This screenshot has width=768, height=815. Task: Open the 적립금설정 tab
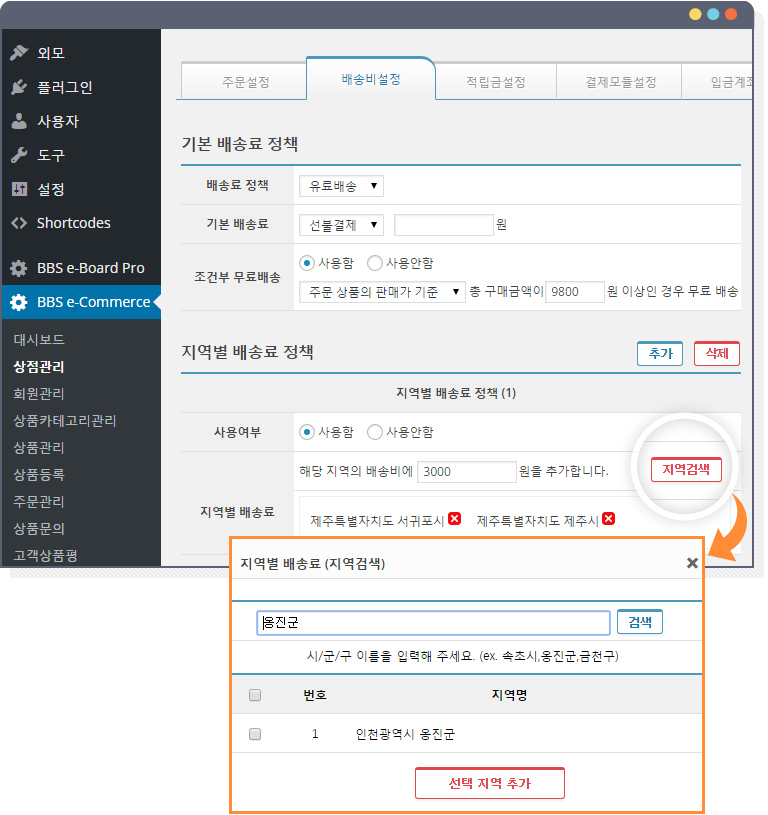(495, 82)
